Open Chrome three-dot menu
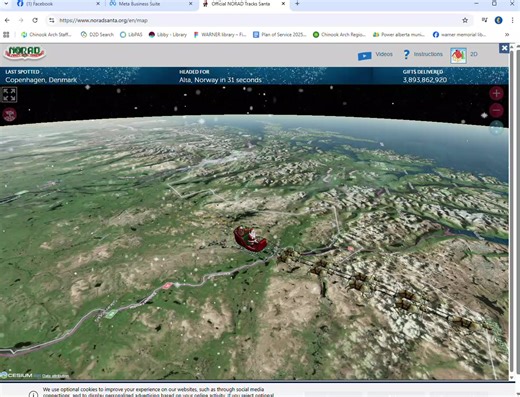The height and width of the screenshot is (397, 520). pos(512,20)
